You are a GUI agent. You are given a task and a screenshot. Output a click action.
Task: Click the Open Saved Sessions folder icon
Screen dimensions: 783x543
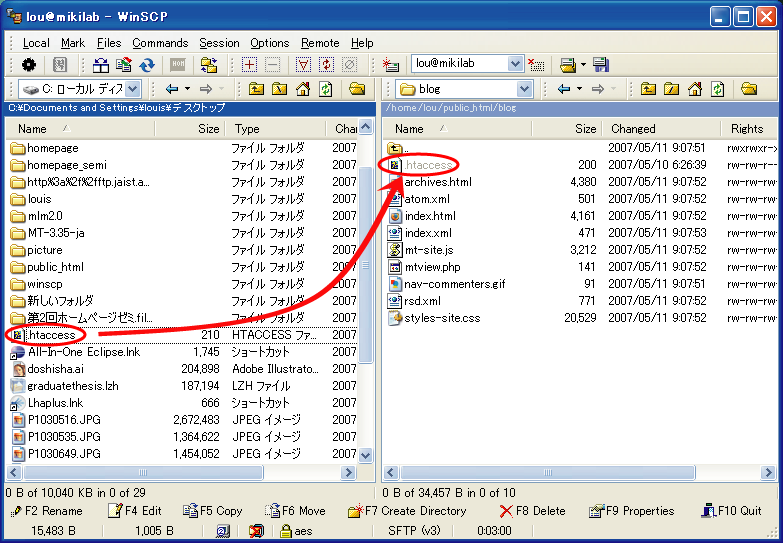(568, 64)
